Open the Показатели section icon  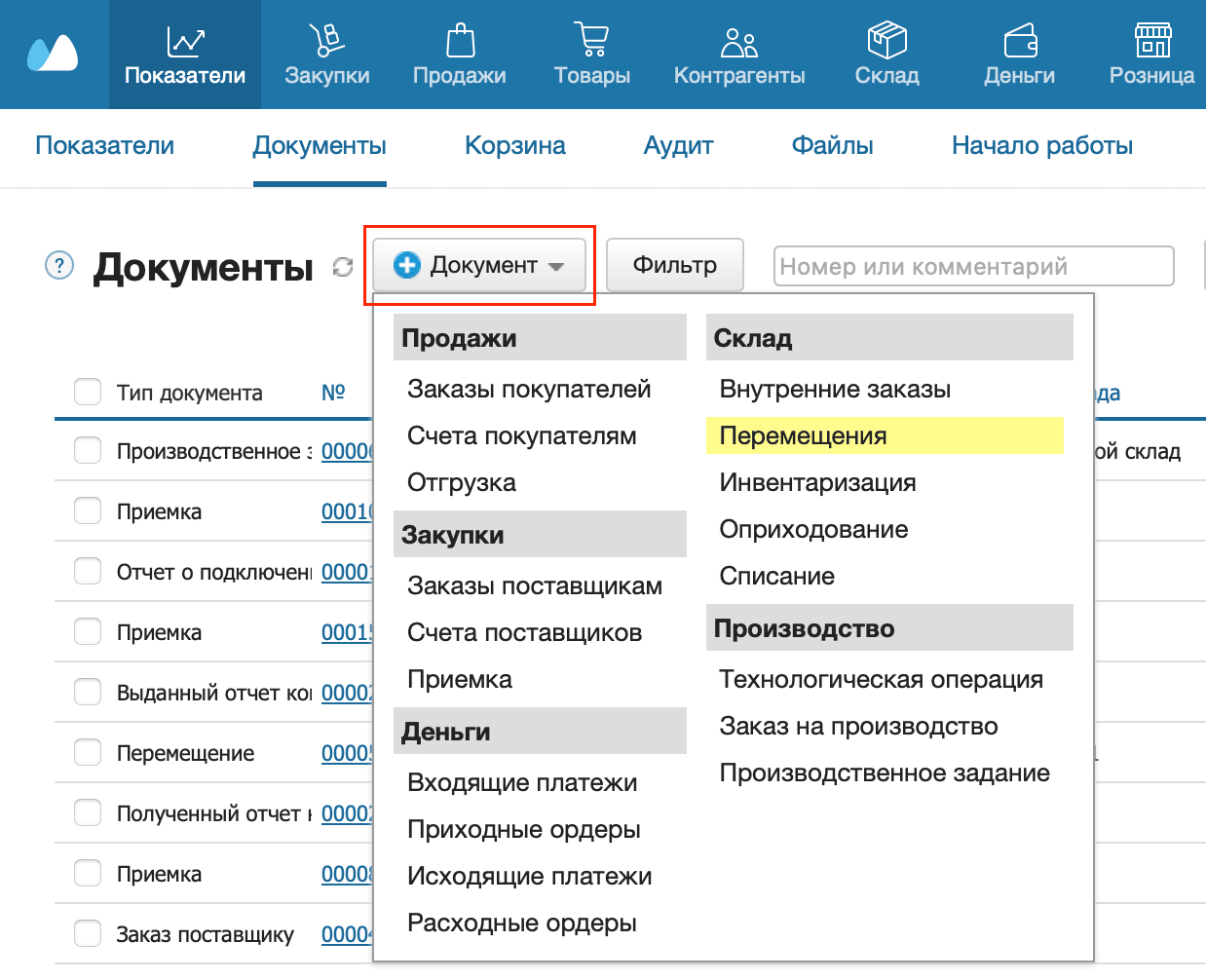(x=185, y=41)
